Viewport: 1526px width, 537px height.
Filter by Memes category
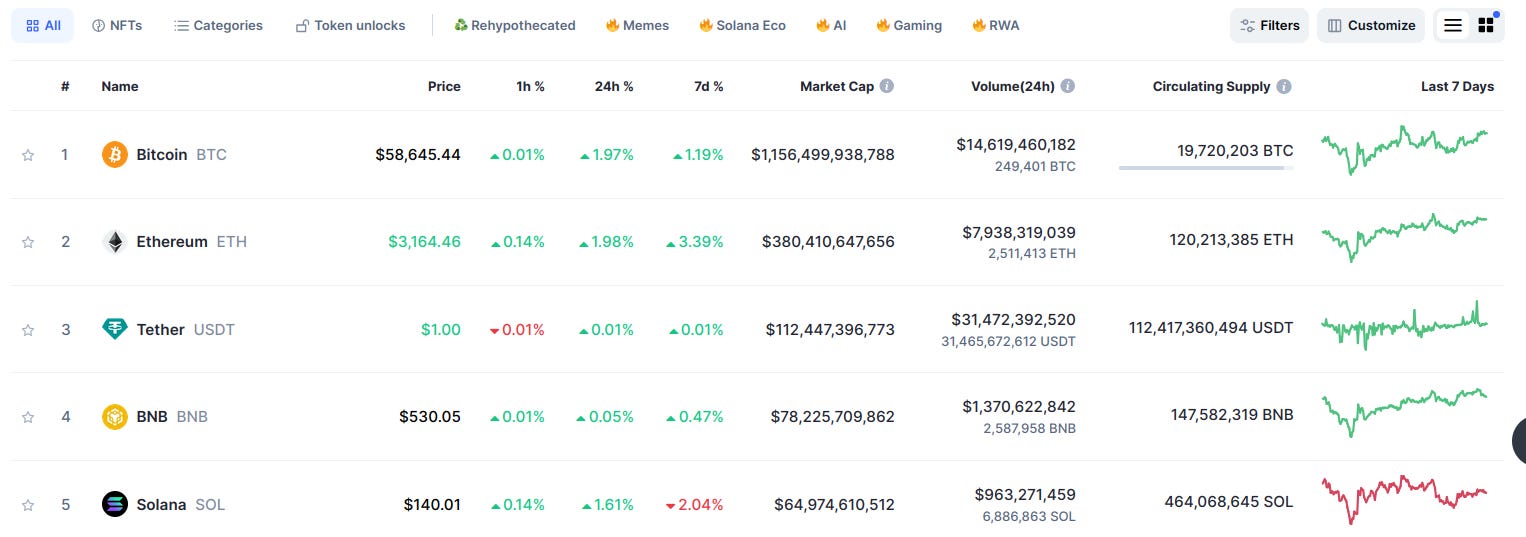pos(637,25)
